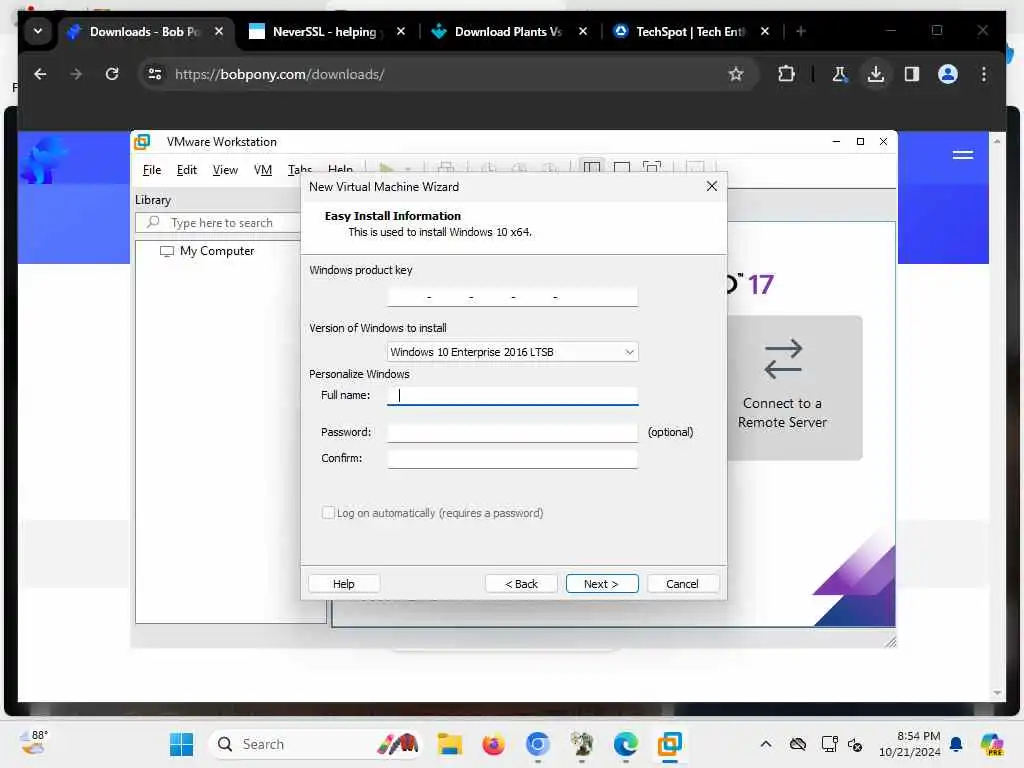The image size is (1024, 768).
Task: Select the VMware Workstation taskbar icon
Action: (669, 744)
